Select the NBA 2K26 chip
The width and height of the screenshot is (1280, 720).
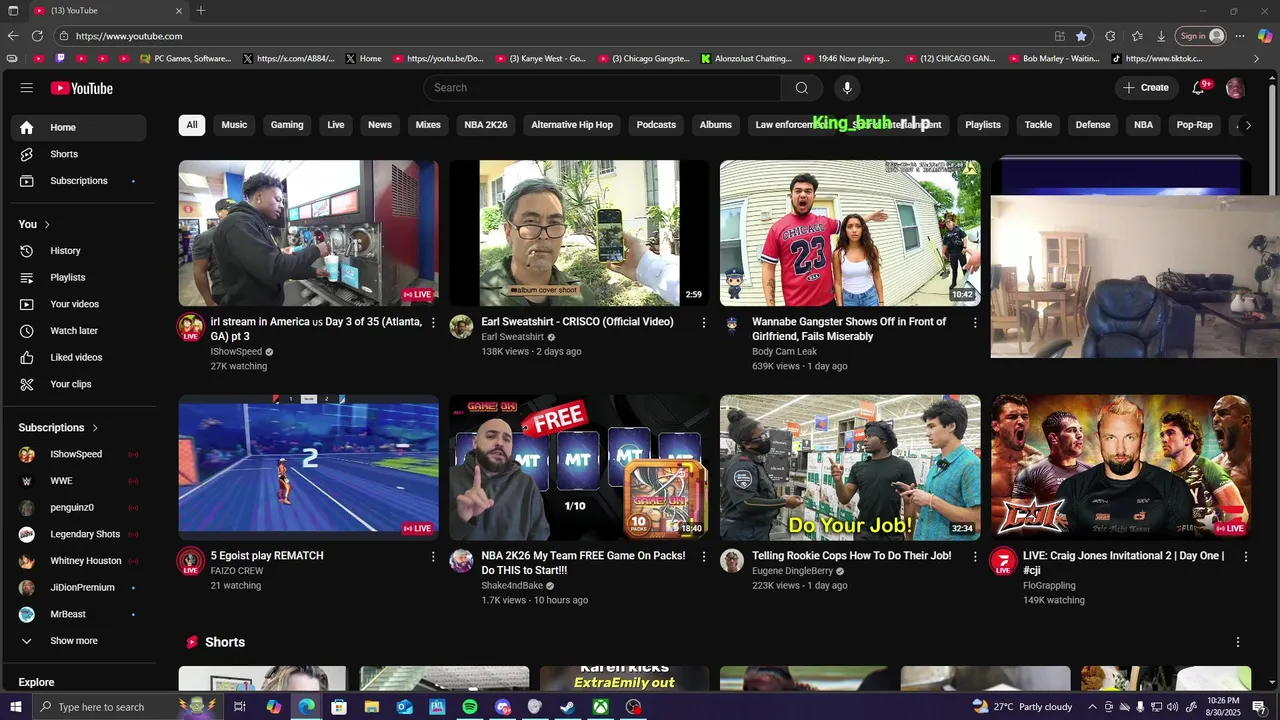pyautogui.click(x=486, y=125)
